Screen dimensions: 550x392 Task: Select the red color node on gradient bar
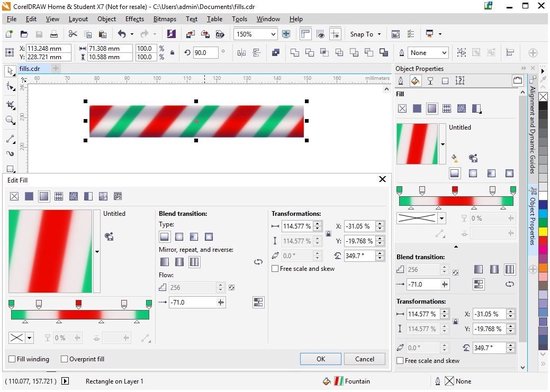pos(79,304)
